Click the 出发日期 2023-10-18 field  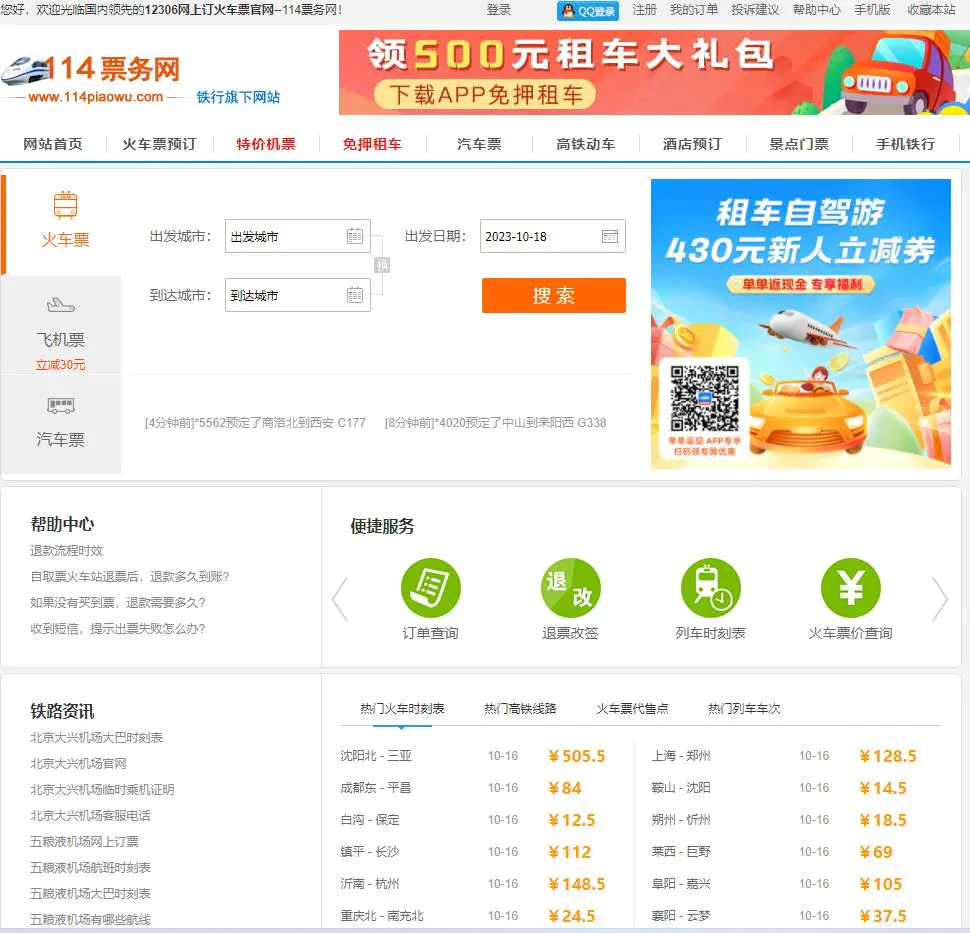pyautogui.click(x=552, y=236)
